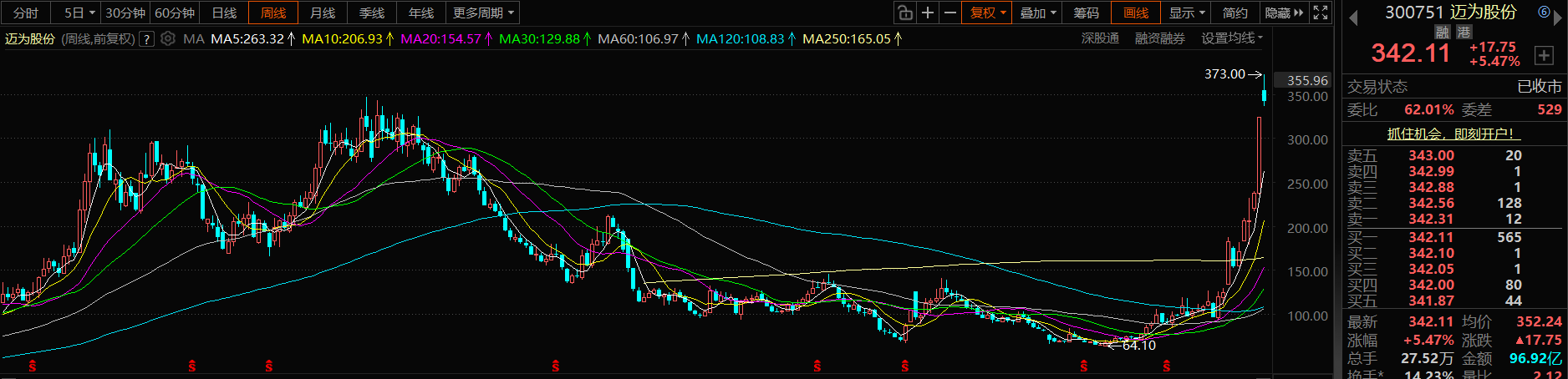Open 更多周期 more periods dropdown
This screenshot has width=1568, height=379.
[484, 13]
